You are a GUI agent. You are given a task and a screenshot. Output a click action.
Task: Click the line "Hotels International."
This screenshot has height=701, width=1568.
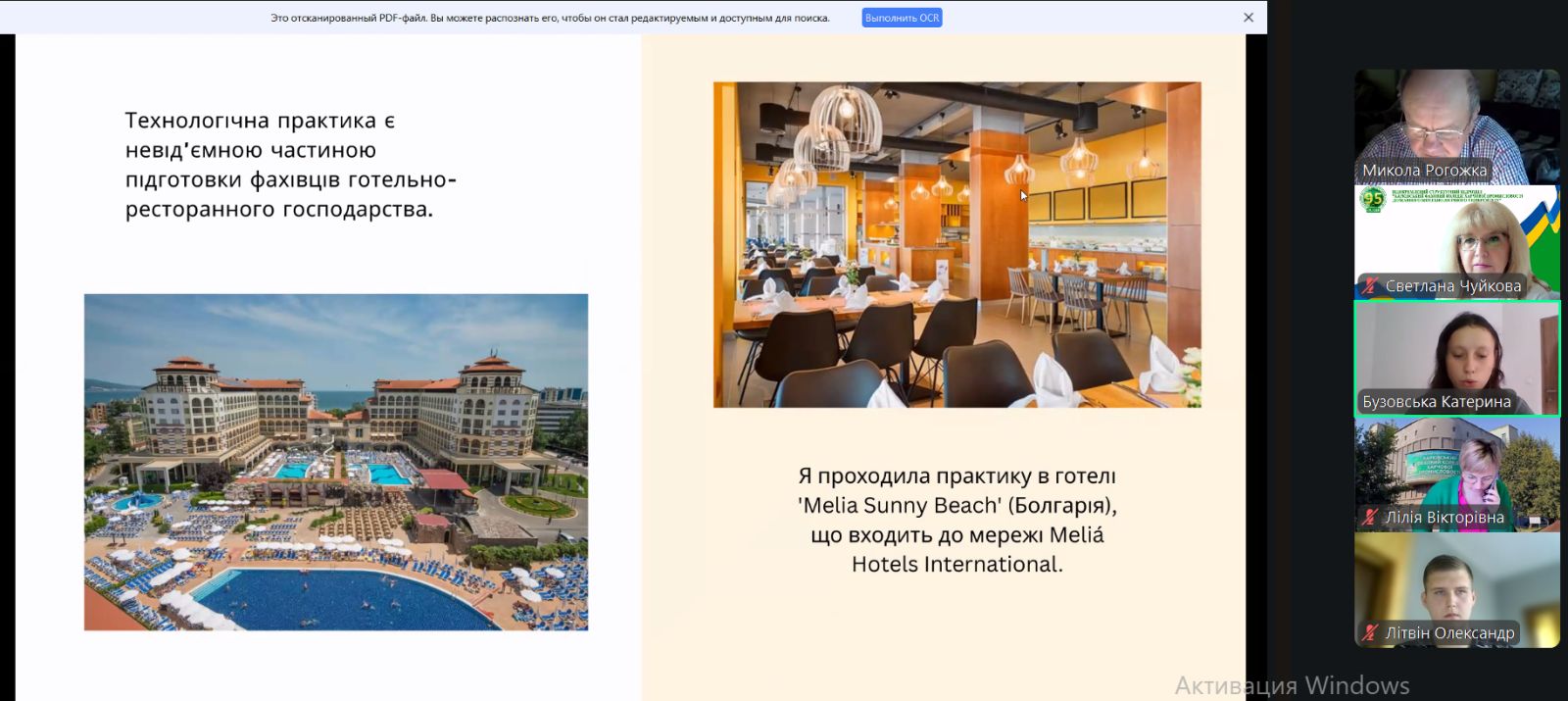pos(957,565)
